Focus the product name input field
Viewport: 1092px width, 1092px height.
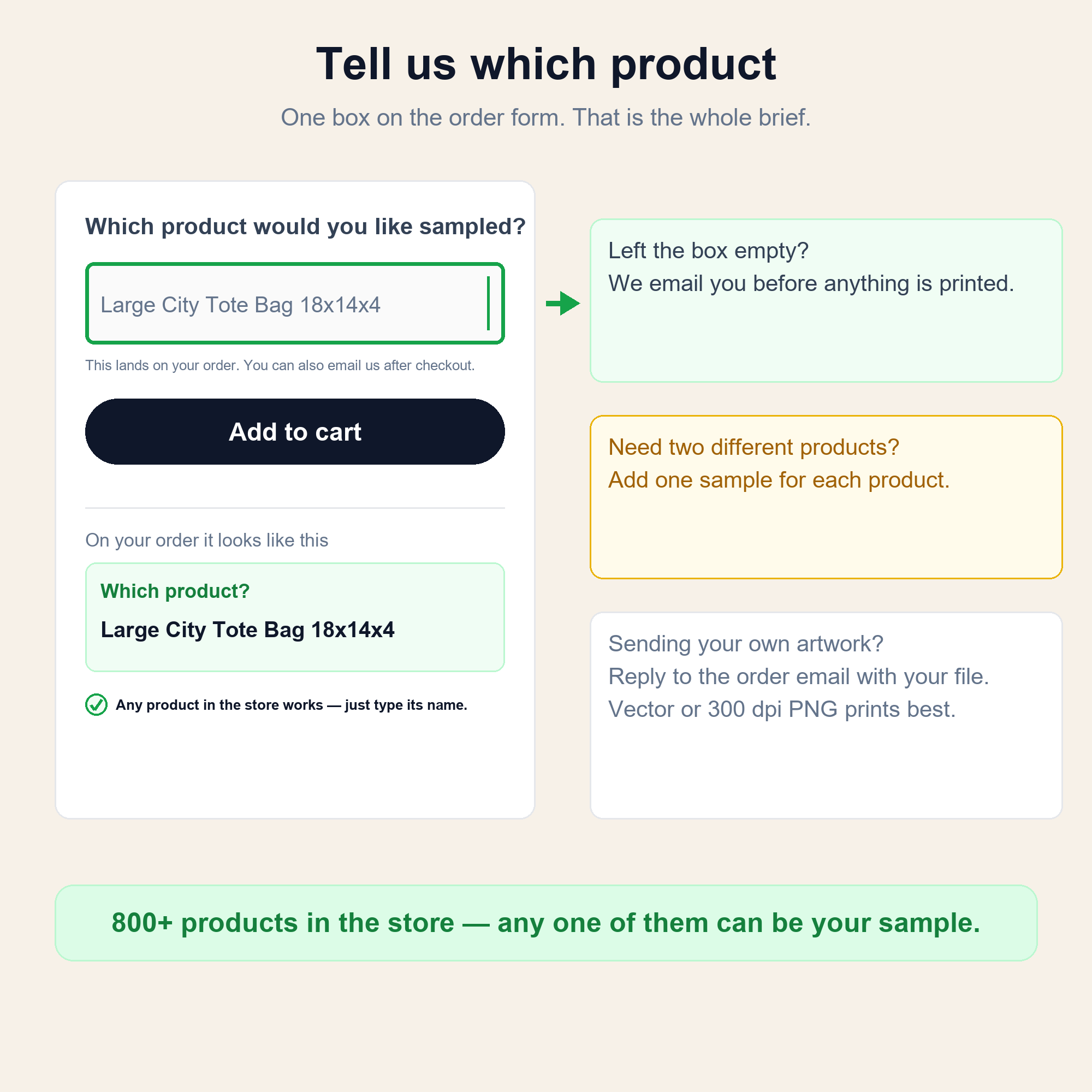pos(294,303)
